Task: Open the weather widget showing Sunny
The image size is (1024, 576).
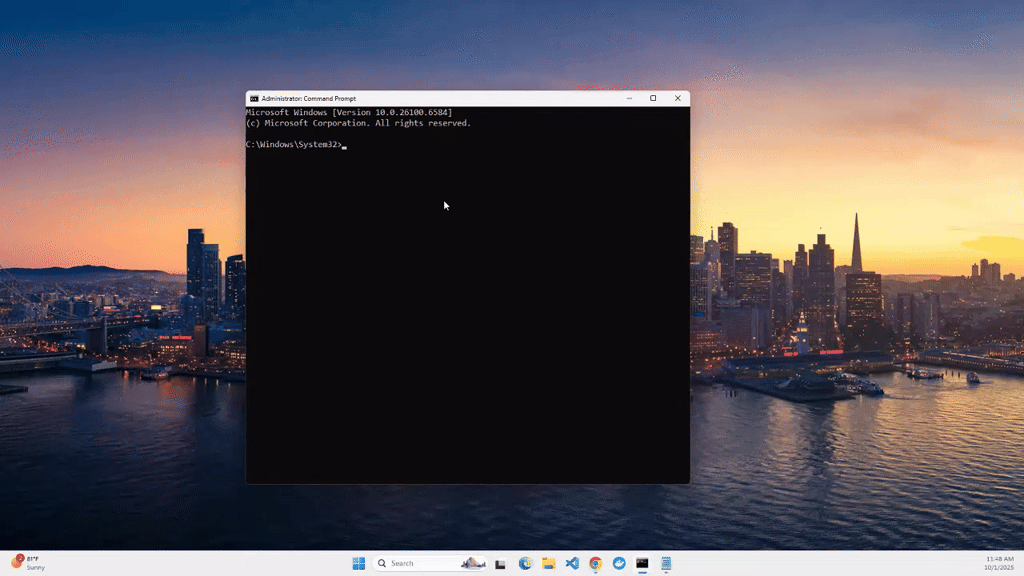Action: 28,563
